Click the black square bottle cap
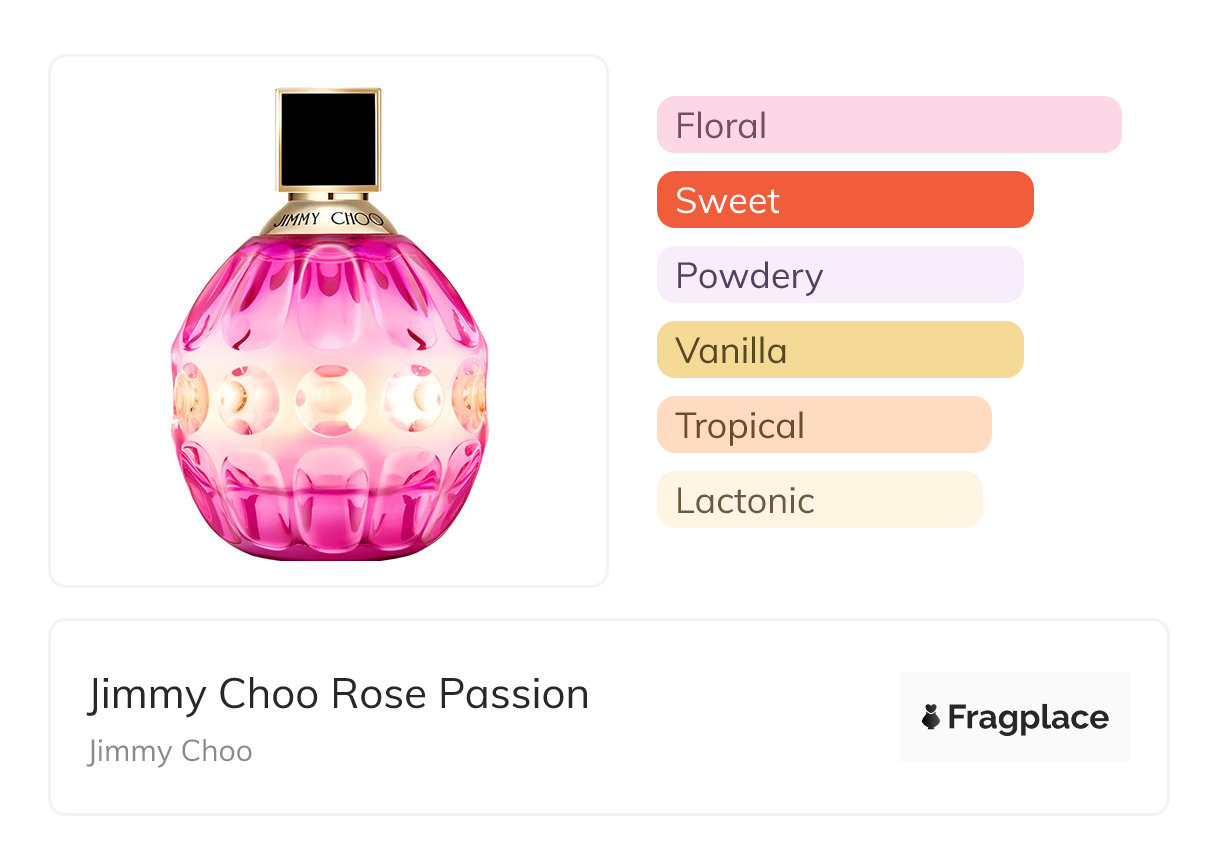The width and height of the screenshot is (1218, 864). click(x=328, y=139)
